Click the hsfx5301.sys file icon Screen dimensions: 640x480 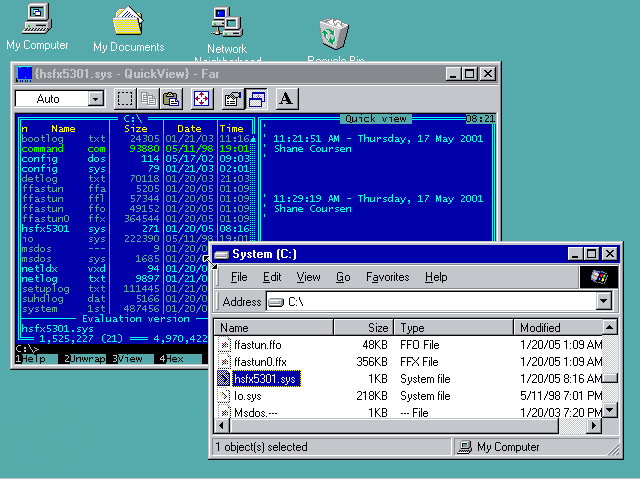pos(224,379)
